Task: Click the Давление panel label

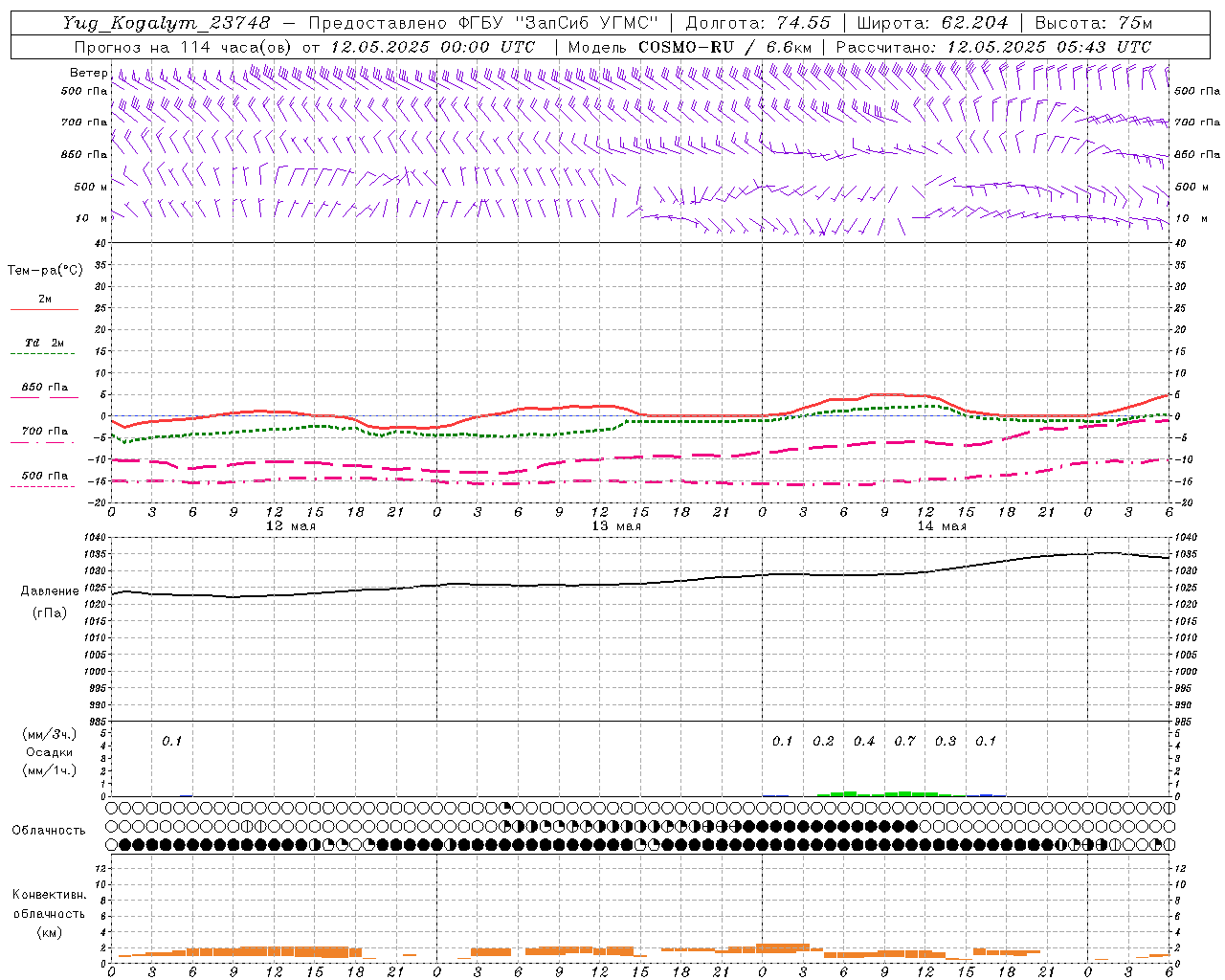Action: coord(50,591)
